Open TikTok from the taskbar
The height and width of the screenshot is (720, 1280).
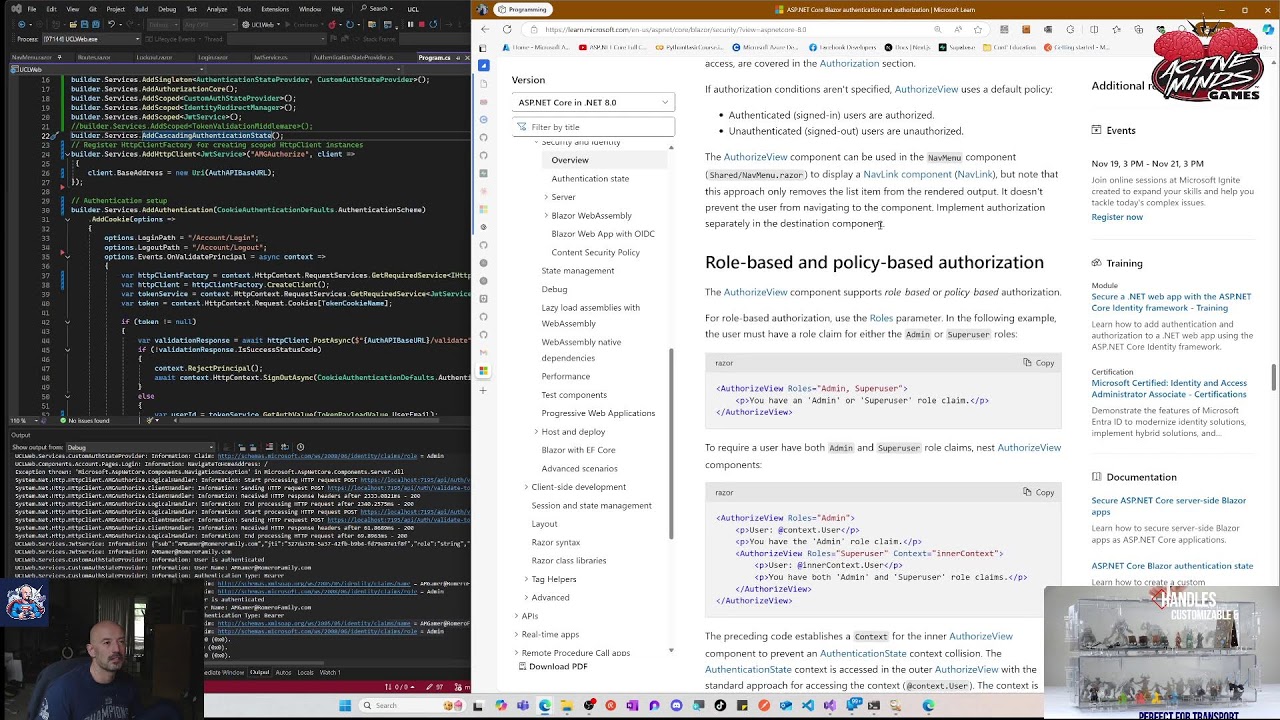pyautogui.click(x=720, y=705)
